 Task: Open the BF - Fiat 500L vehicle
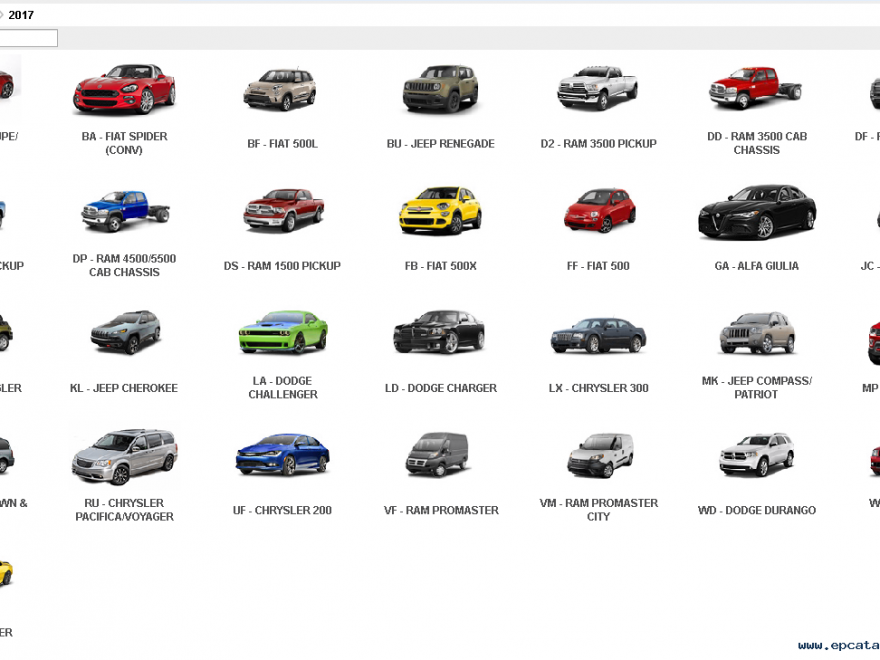(281, 90)
